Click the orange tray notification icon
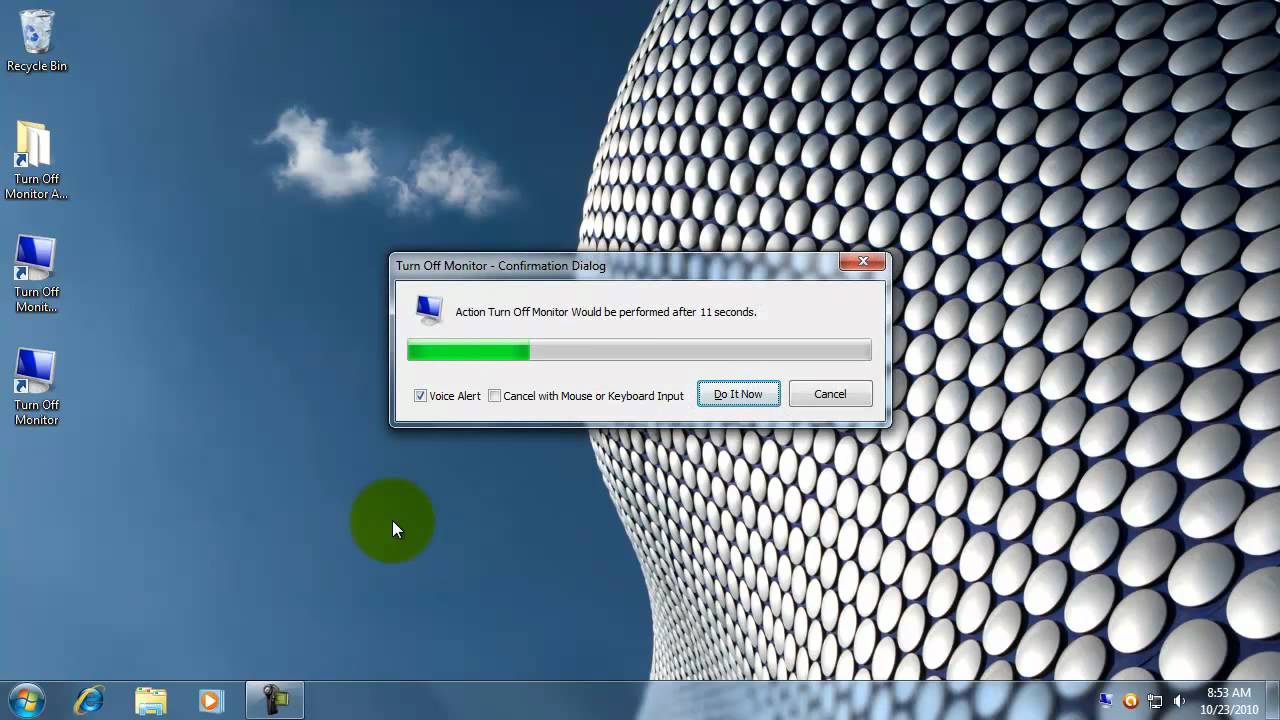The height and width of the screenshot is (720, 1280). coord(1130,701)
